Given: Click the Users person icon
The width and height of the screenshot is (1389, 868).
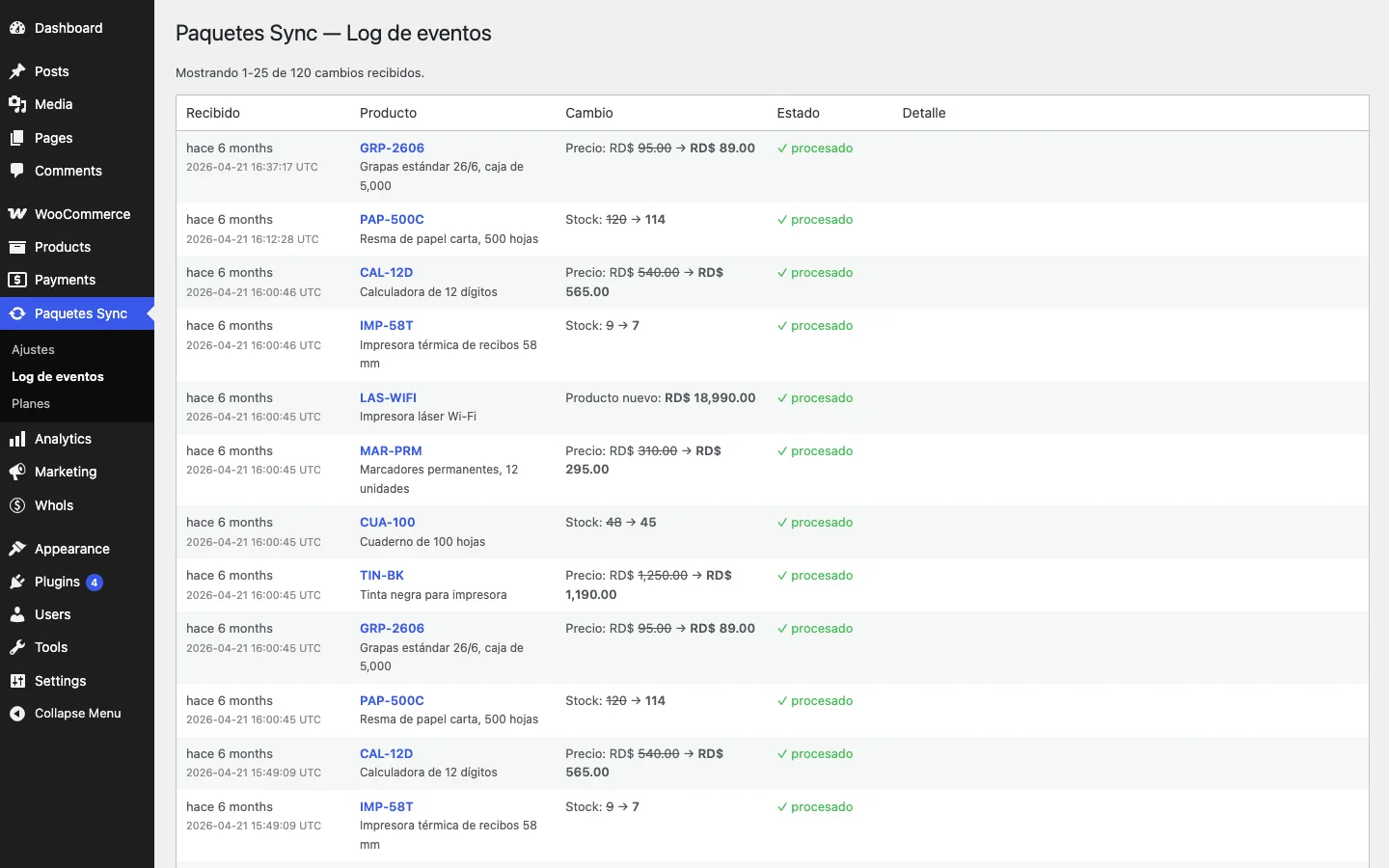Looking at the screenshot, I should 17,614.
